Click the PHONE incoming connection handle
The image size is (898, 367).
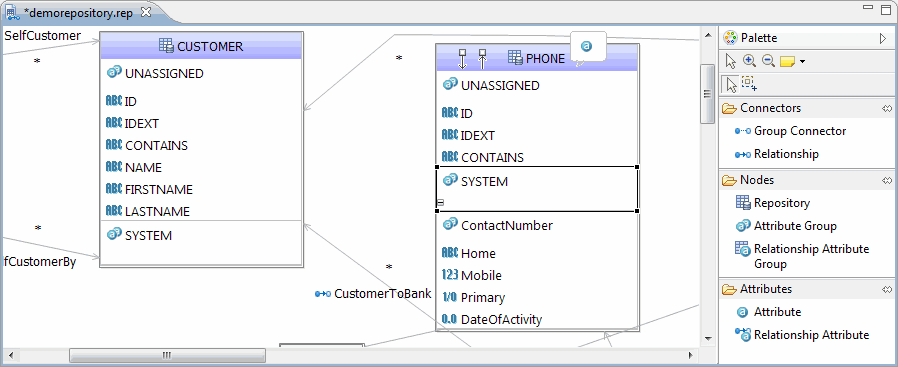482,58
